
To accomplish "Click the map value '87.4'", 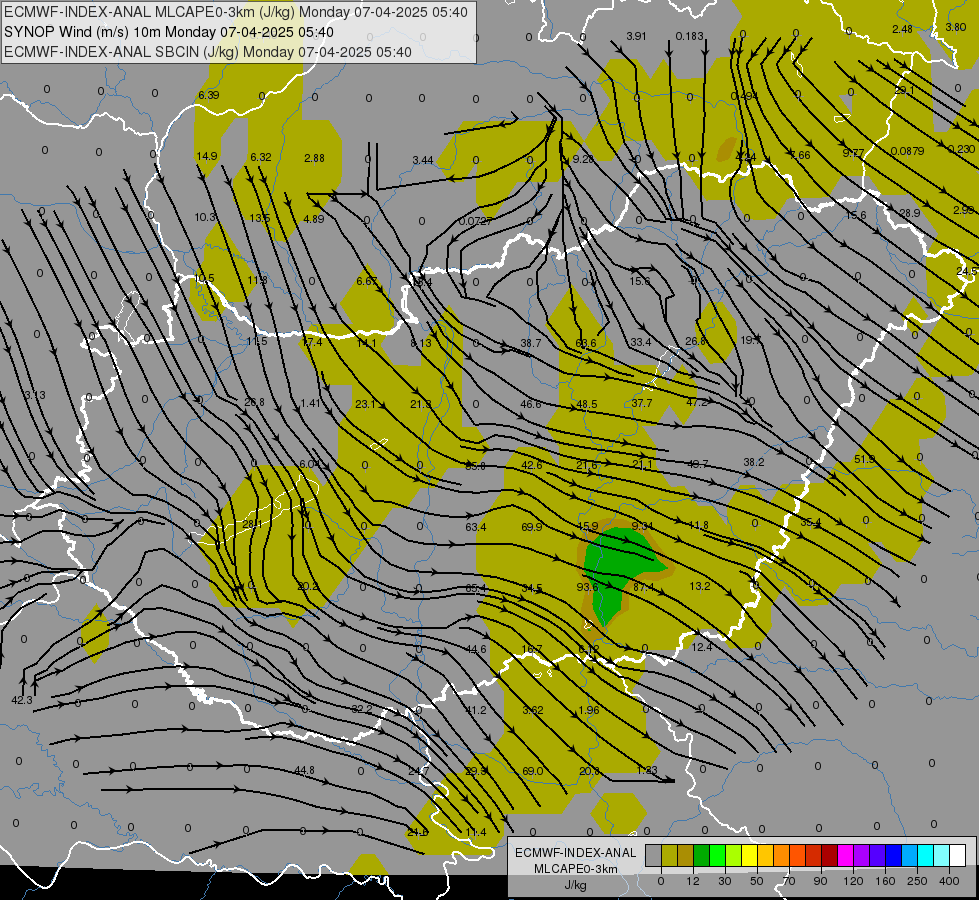I will [644, 587].
